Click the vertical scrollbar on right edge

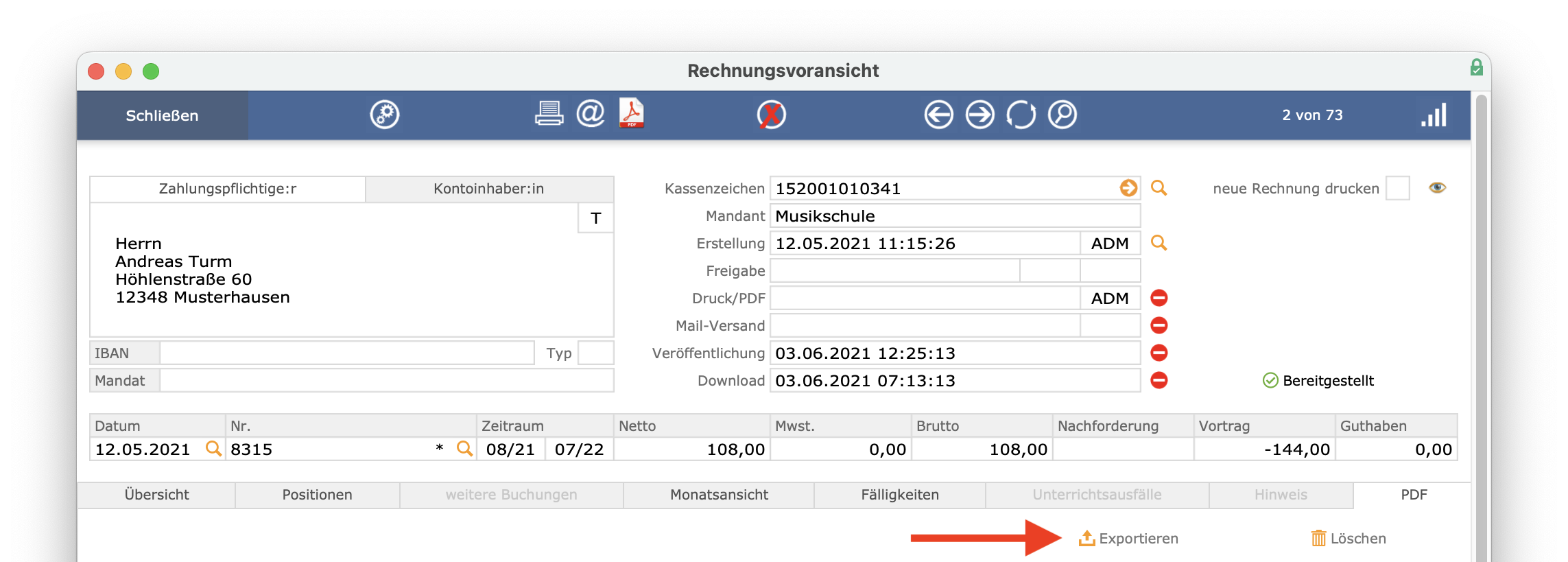(1481, 327)
